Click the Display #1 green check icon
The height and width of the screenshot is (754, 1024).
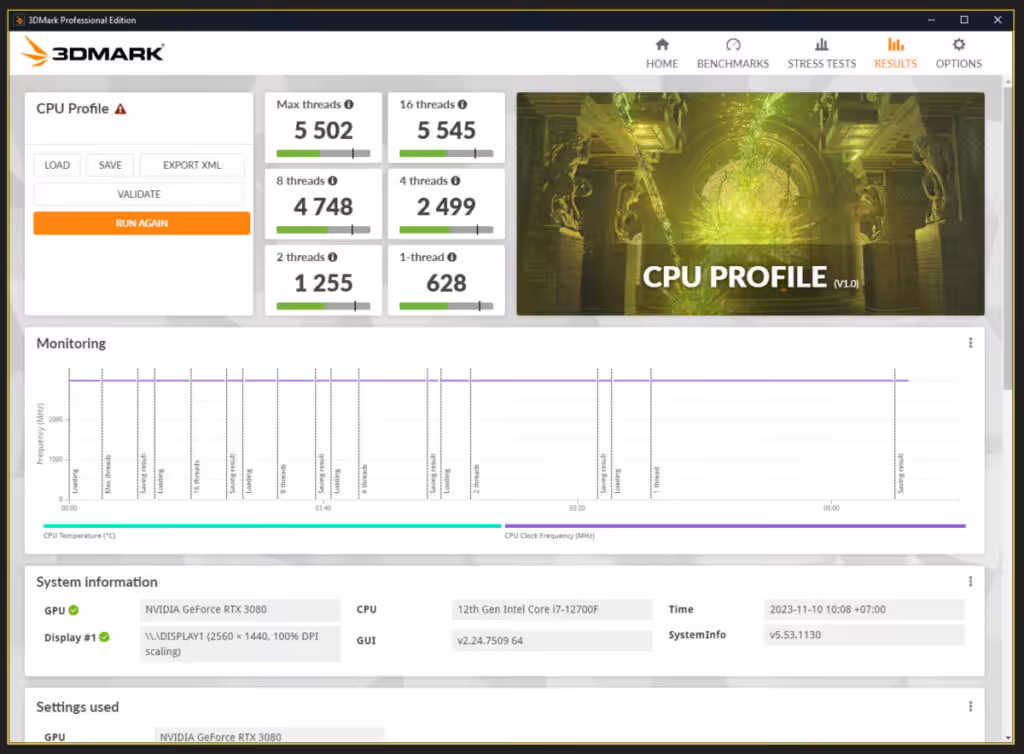(104, 637)
